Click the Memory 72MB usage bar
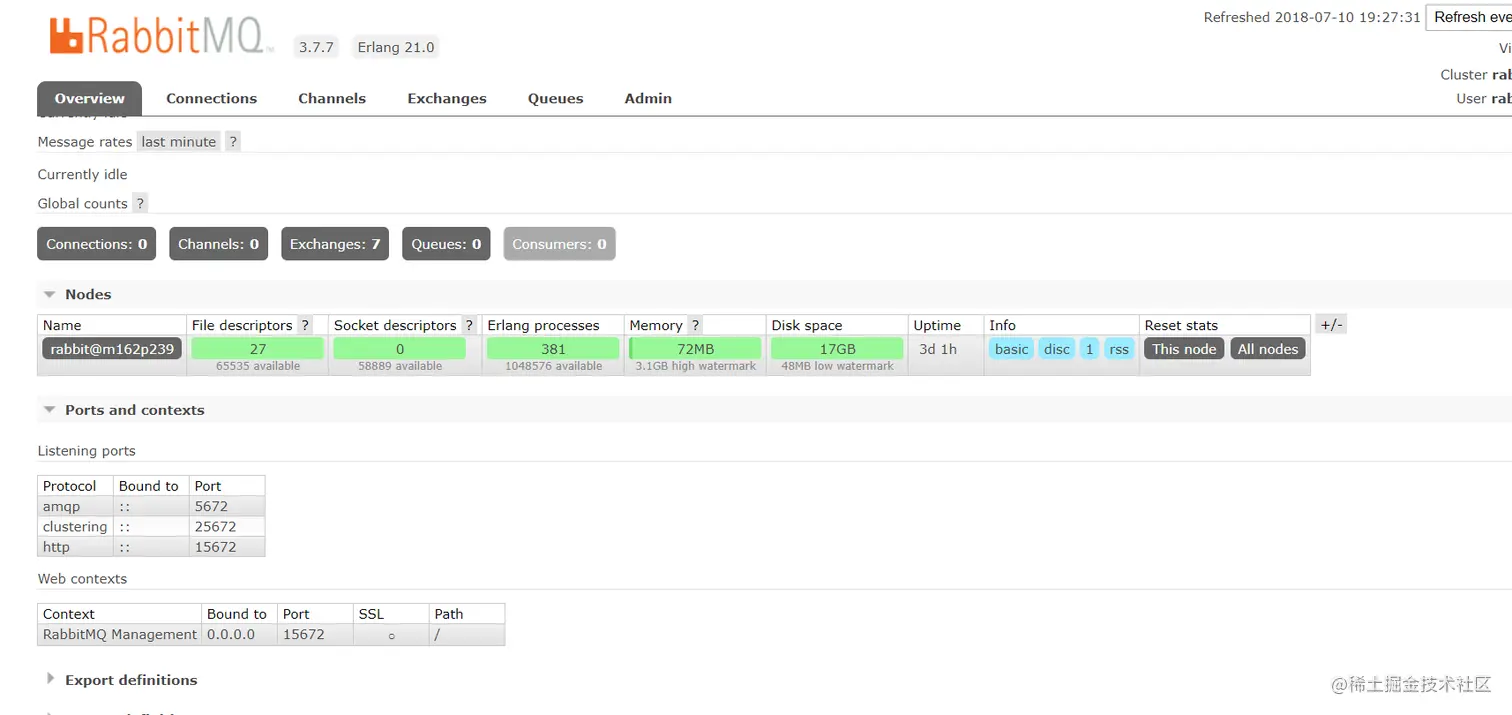This screenshot has width=1512, height=715. pos(695,349)
